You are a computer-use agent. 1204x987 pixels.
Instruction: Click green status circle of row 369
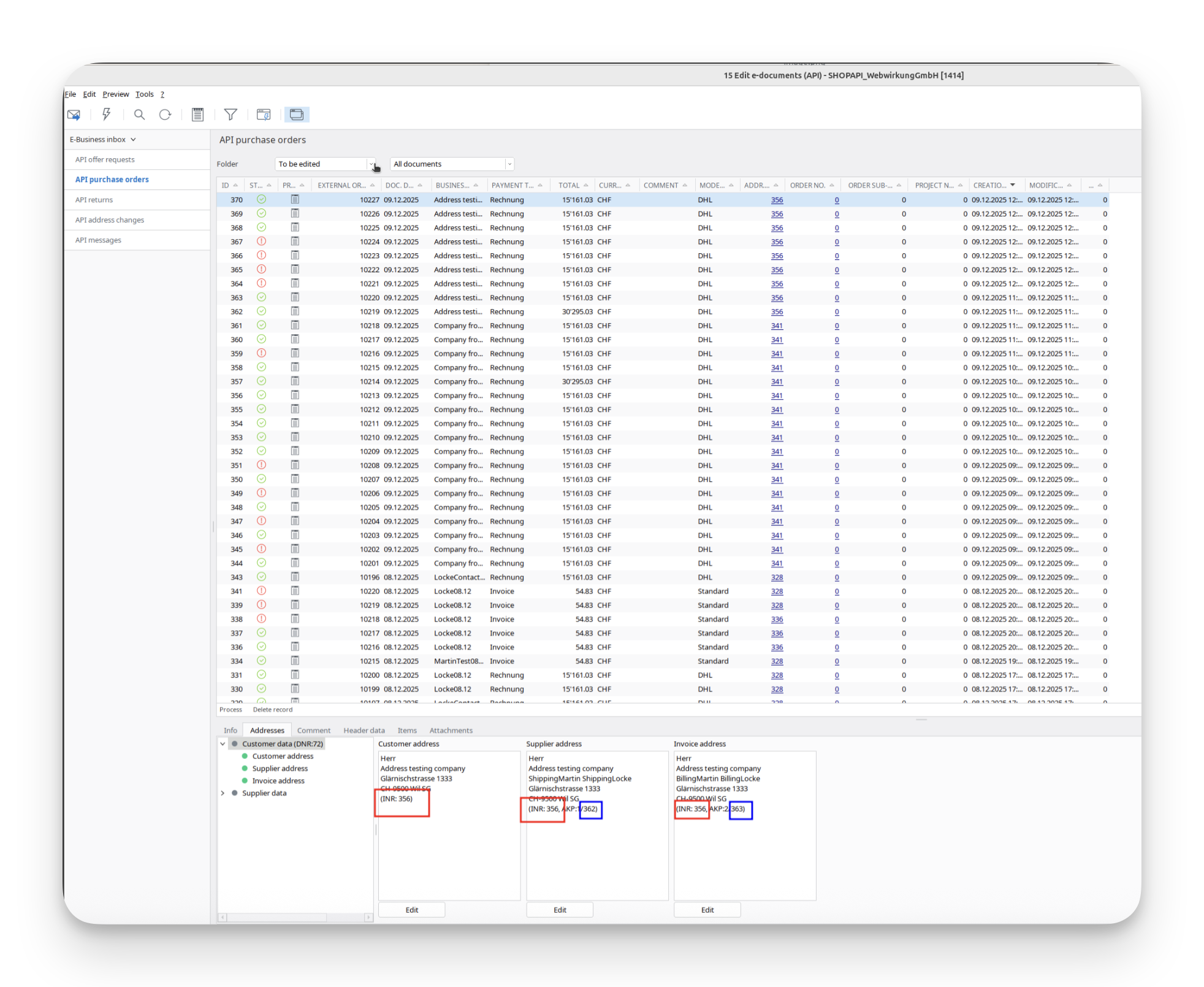click(261, 213)
